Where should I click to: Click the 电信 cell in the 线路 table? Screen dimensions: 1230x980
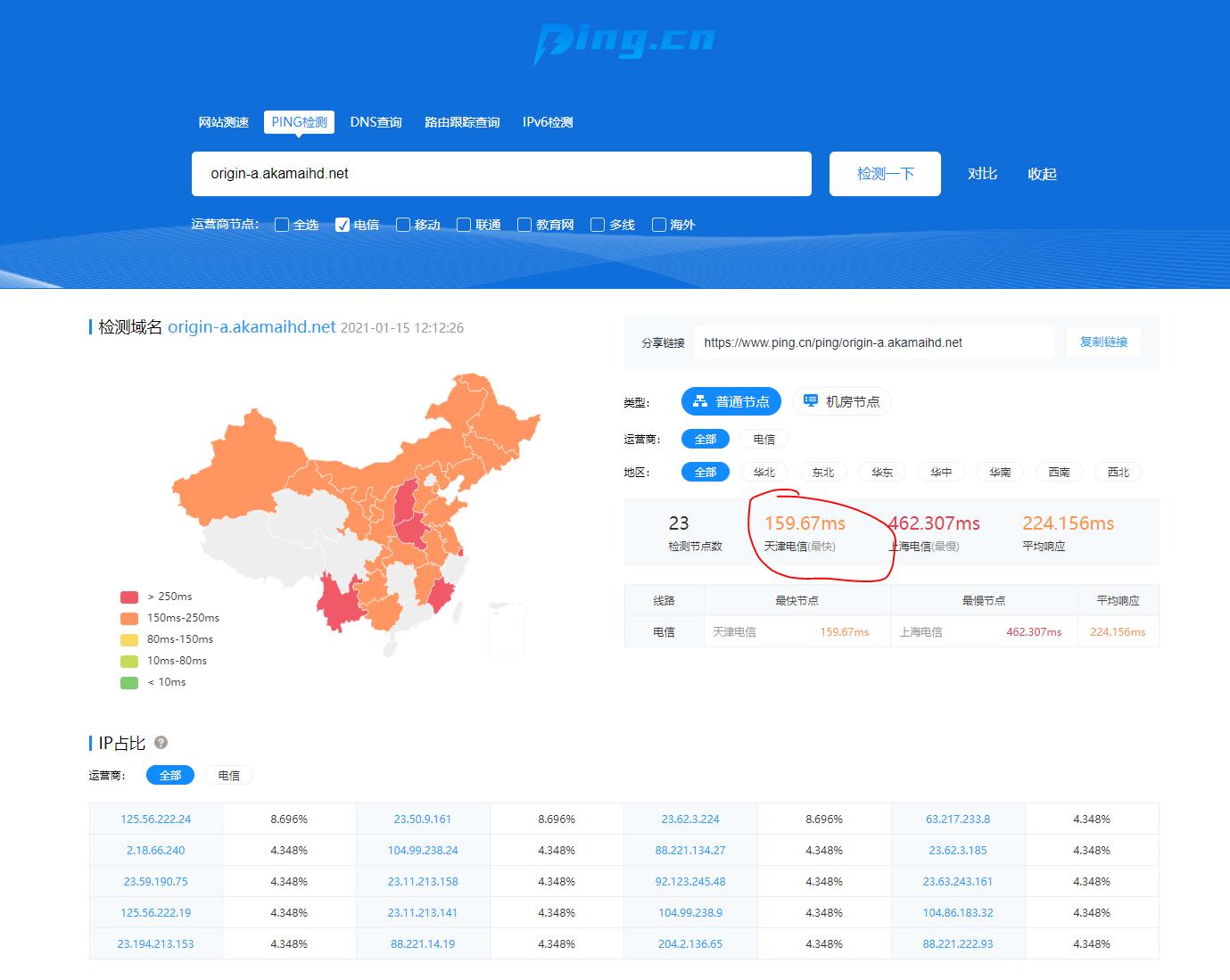pos(664,631)
